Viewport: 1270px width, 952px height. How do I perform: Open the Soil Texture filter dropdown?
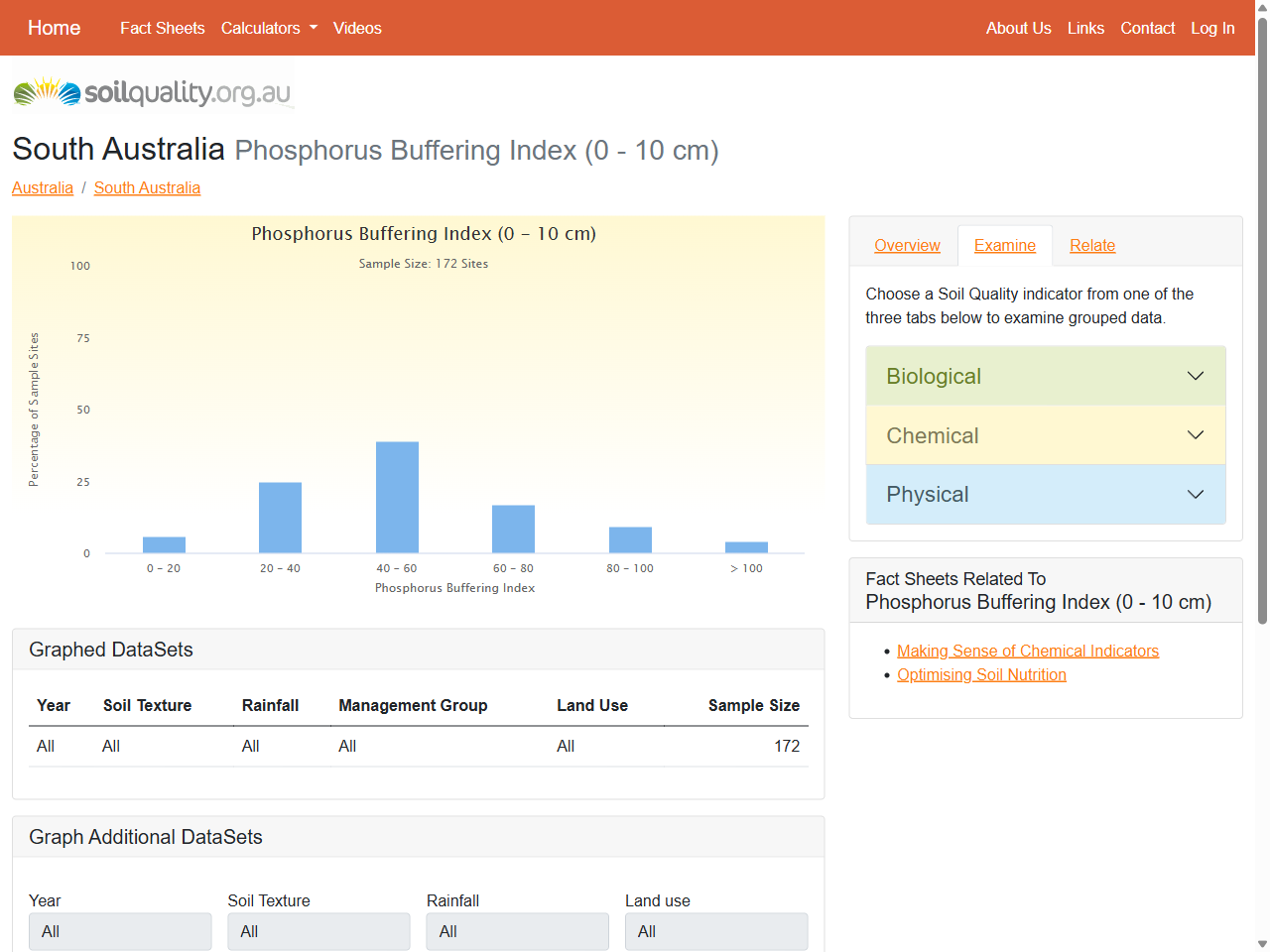(318, 931)
